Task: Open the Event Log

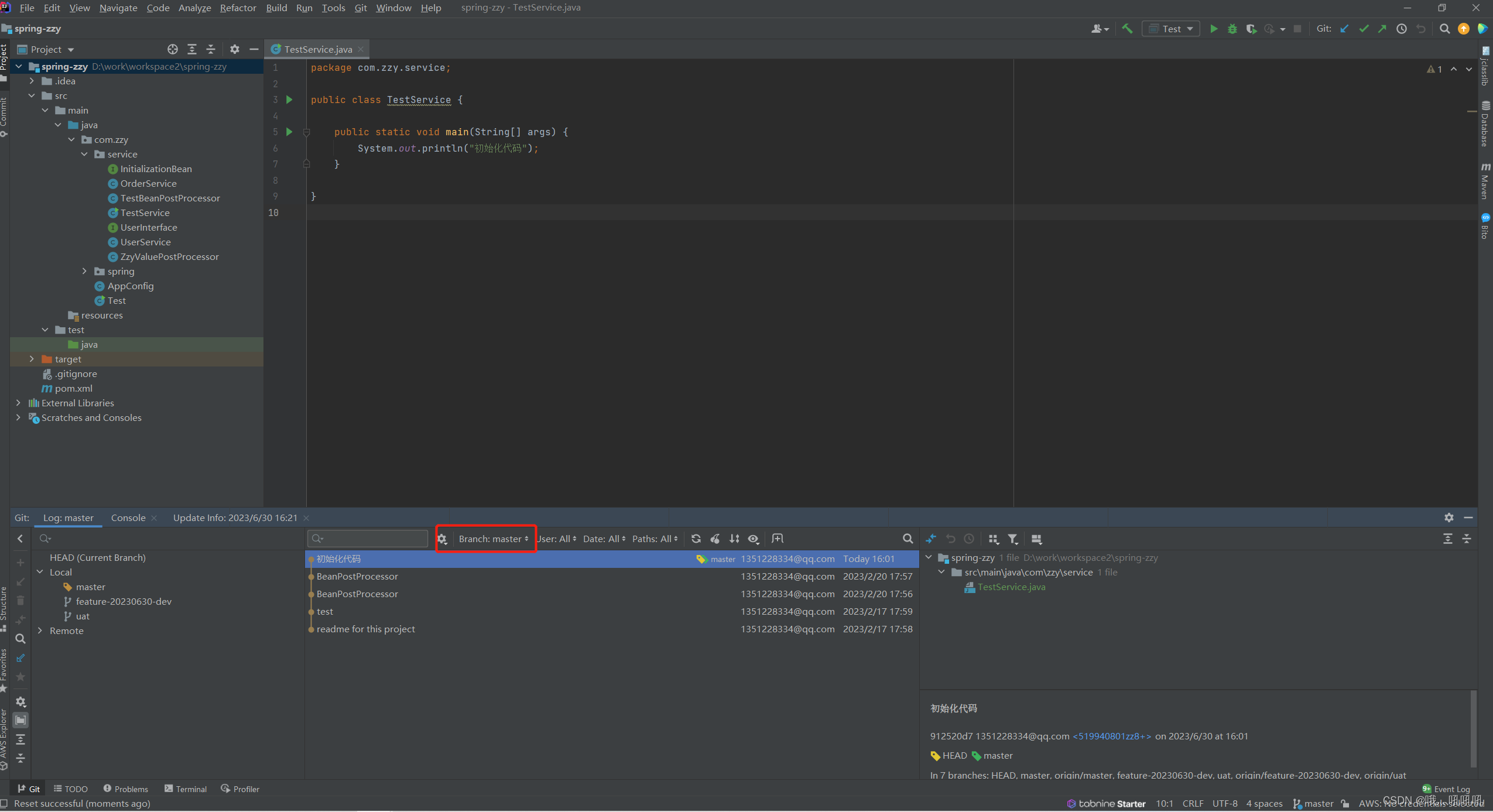Action: coord(1446,789)
